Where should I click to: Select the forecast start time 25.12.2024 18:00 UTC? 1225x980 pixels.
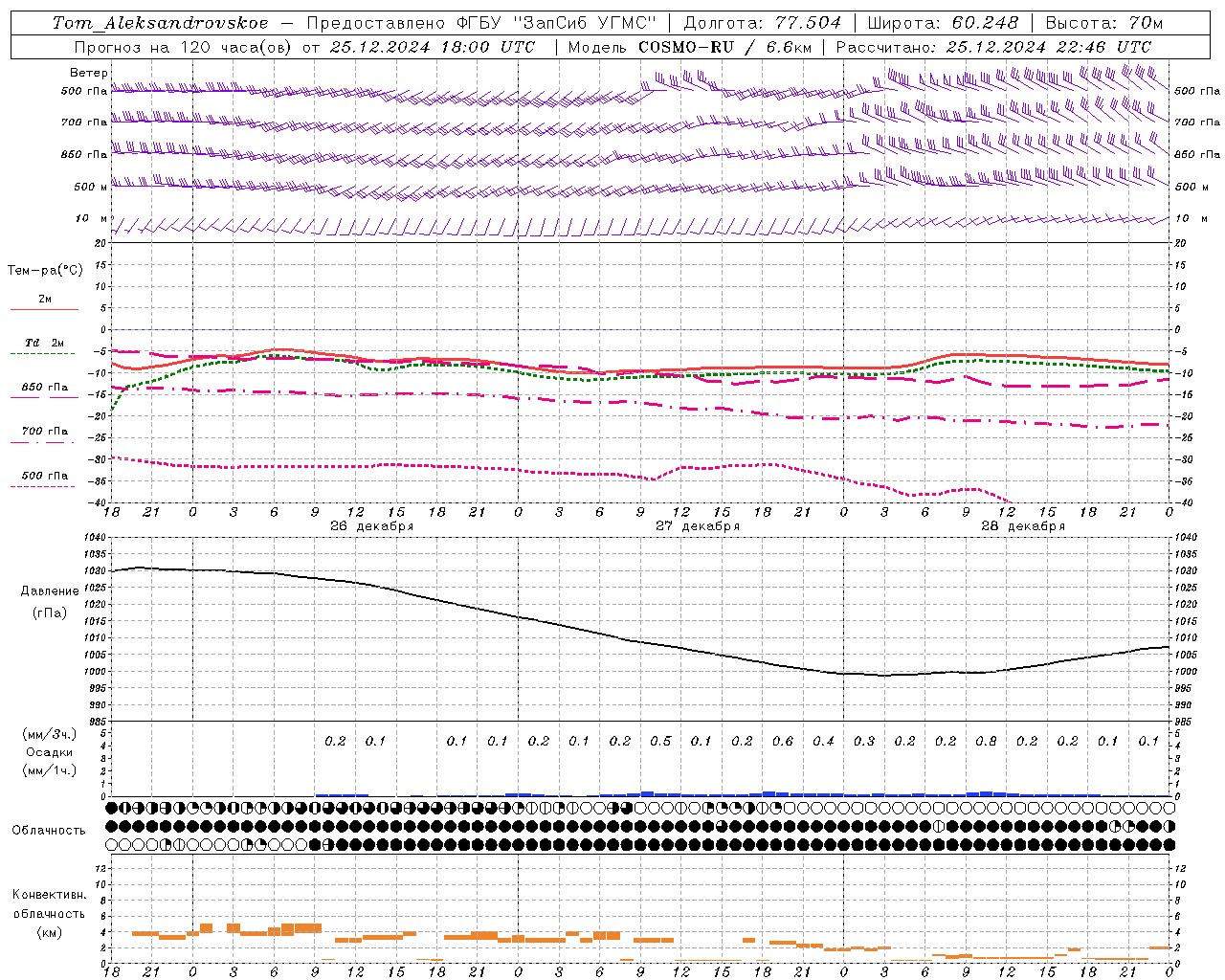tap(433, 47)
